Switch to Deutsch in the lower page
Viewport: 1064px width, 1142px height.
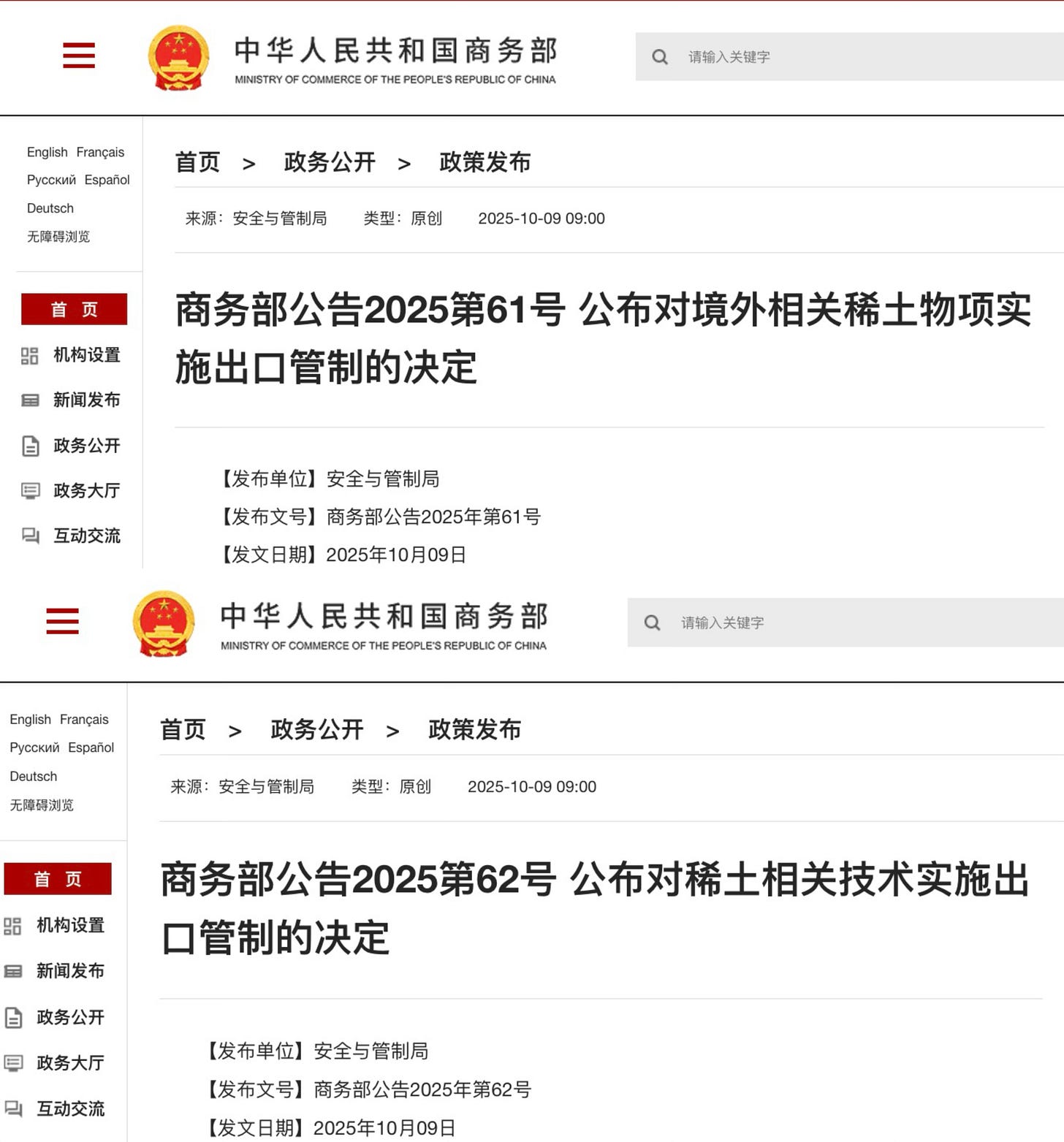34,776
